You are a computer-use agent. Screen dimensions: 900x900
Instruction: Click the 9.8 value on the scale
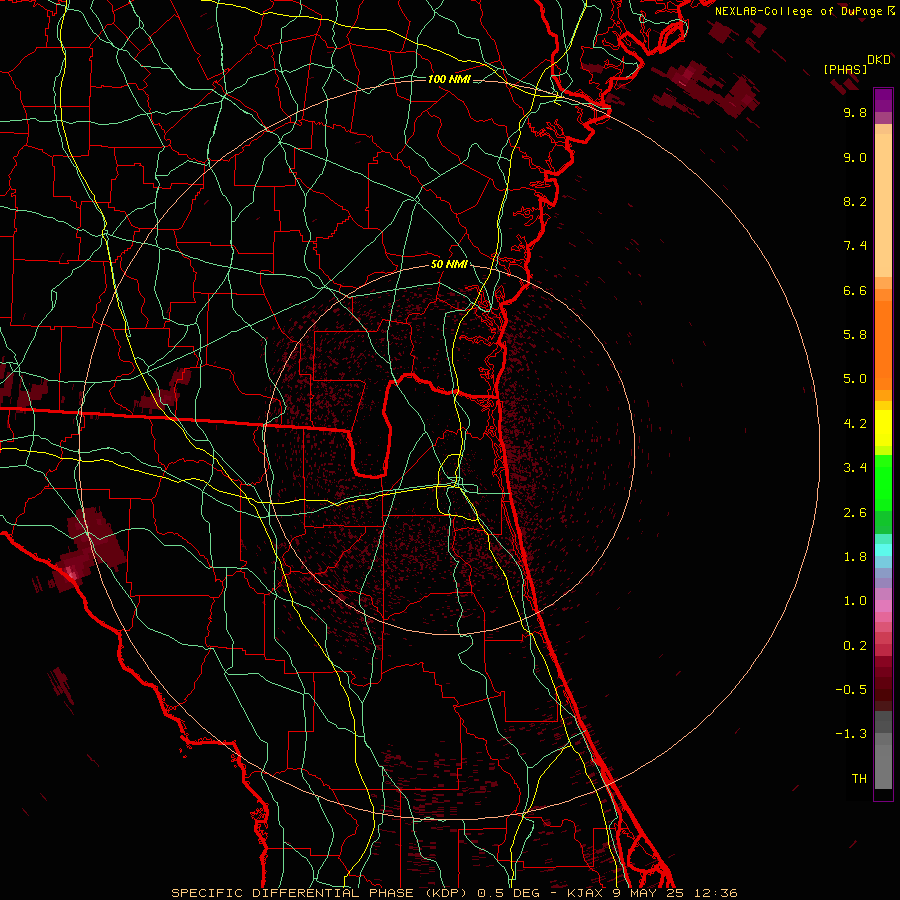click(855, 112)
